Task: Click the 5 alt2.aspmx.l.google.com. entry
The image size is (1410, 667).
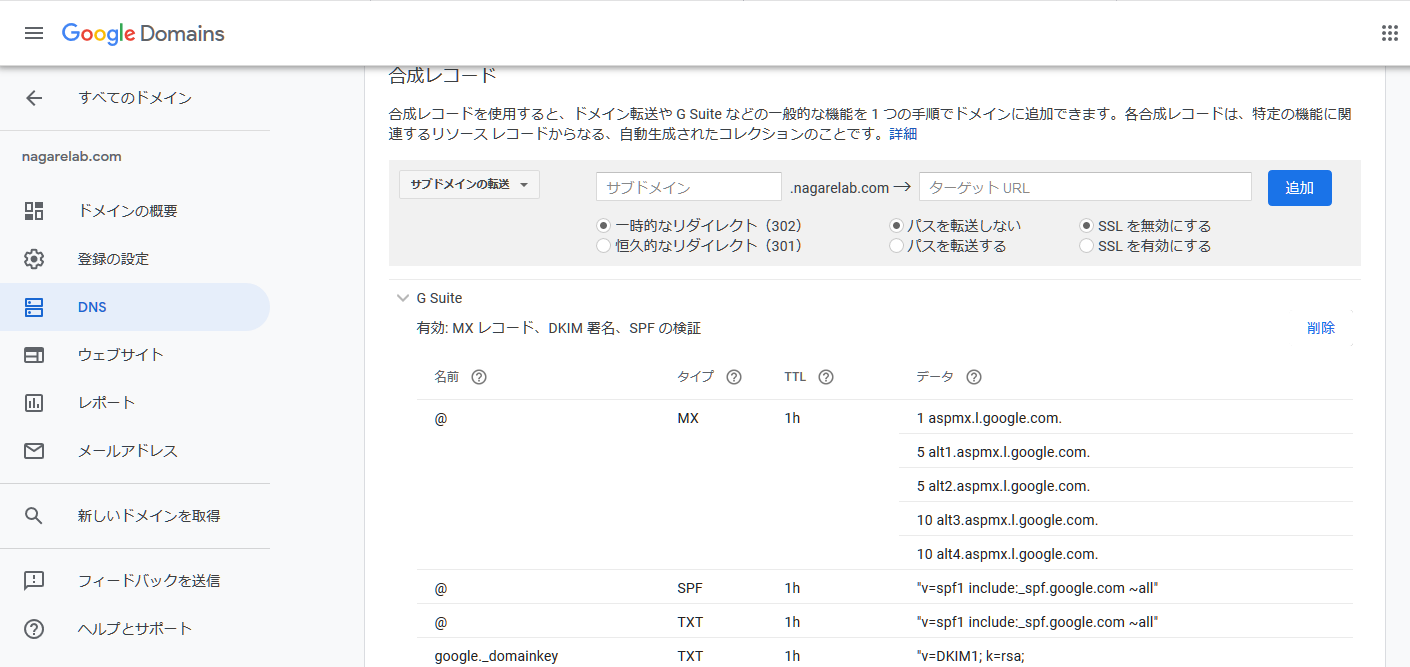Action: pyautogui.click(x=1003, y=486)
